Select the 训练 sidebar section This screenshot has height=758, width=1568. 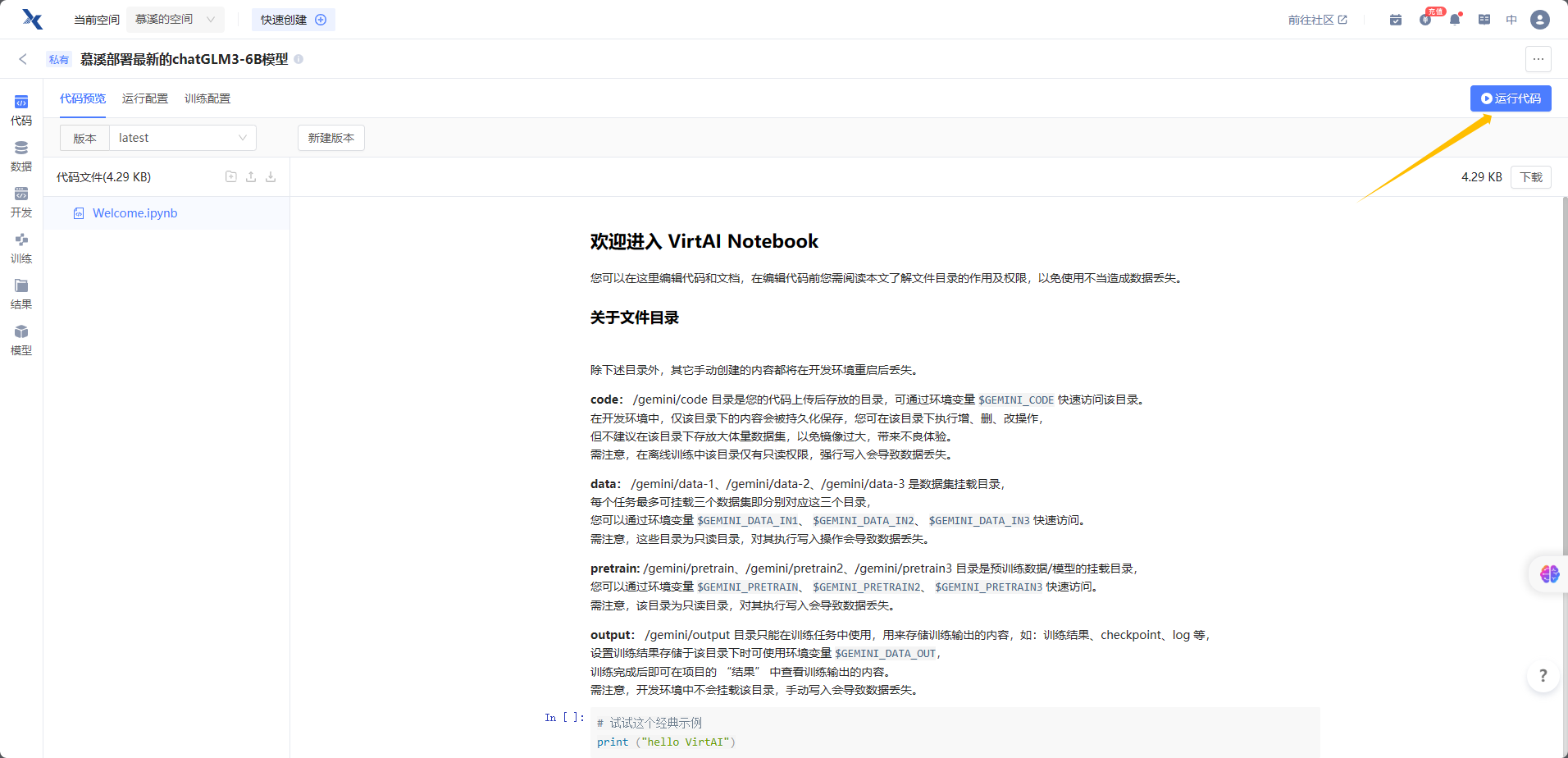[21, 249]
